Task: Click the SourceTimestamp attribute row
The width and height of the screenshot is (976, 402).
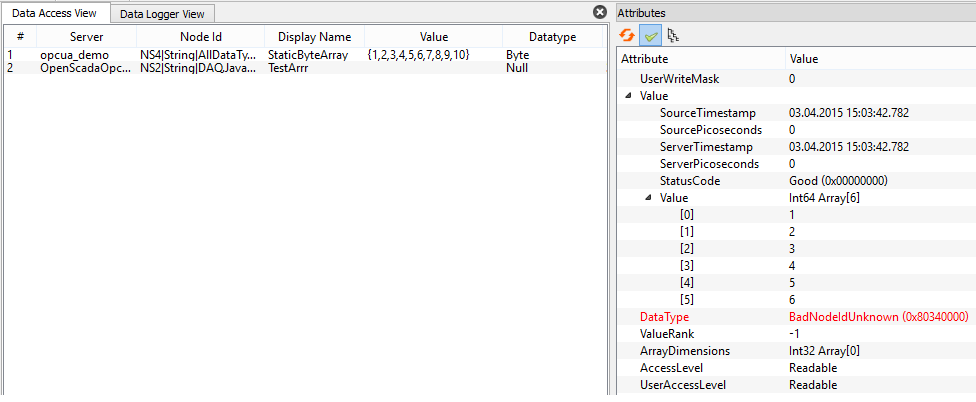Action: [708, 112]
